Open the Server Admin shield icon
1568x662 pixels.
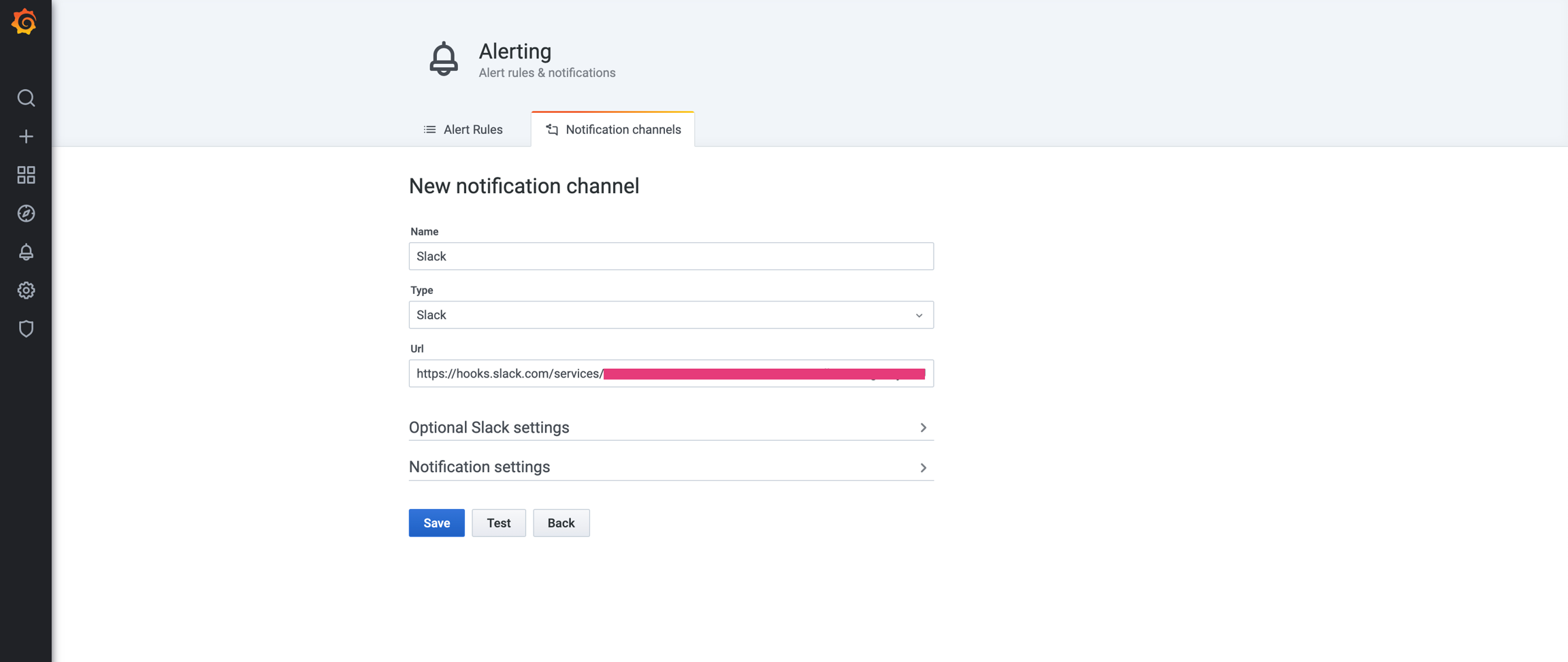(26, 329)
